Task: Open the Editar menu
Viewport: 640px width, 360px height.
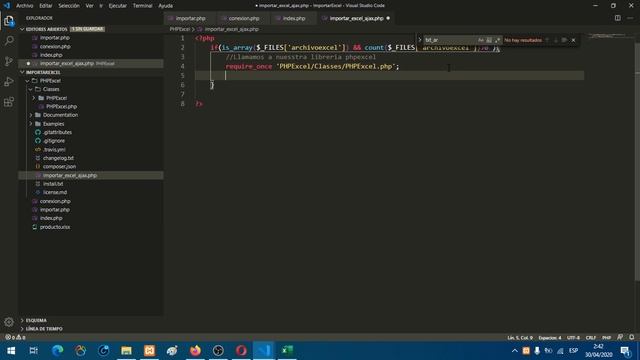Action: point(46,6)
